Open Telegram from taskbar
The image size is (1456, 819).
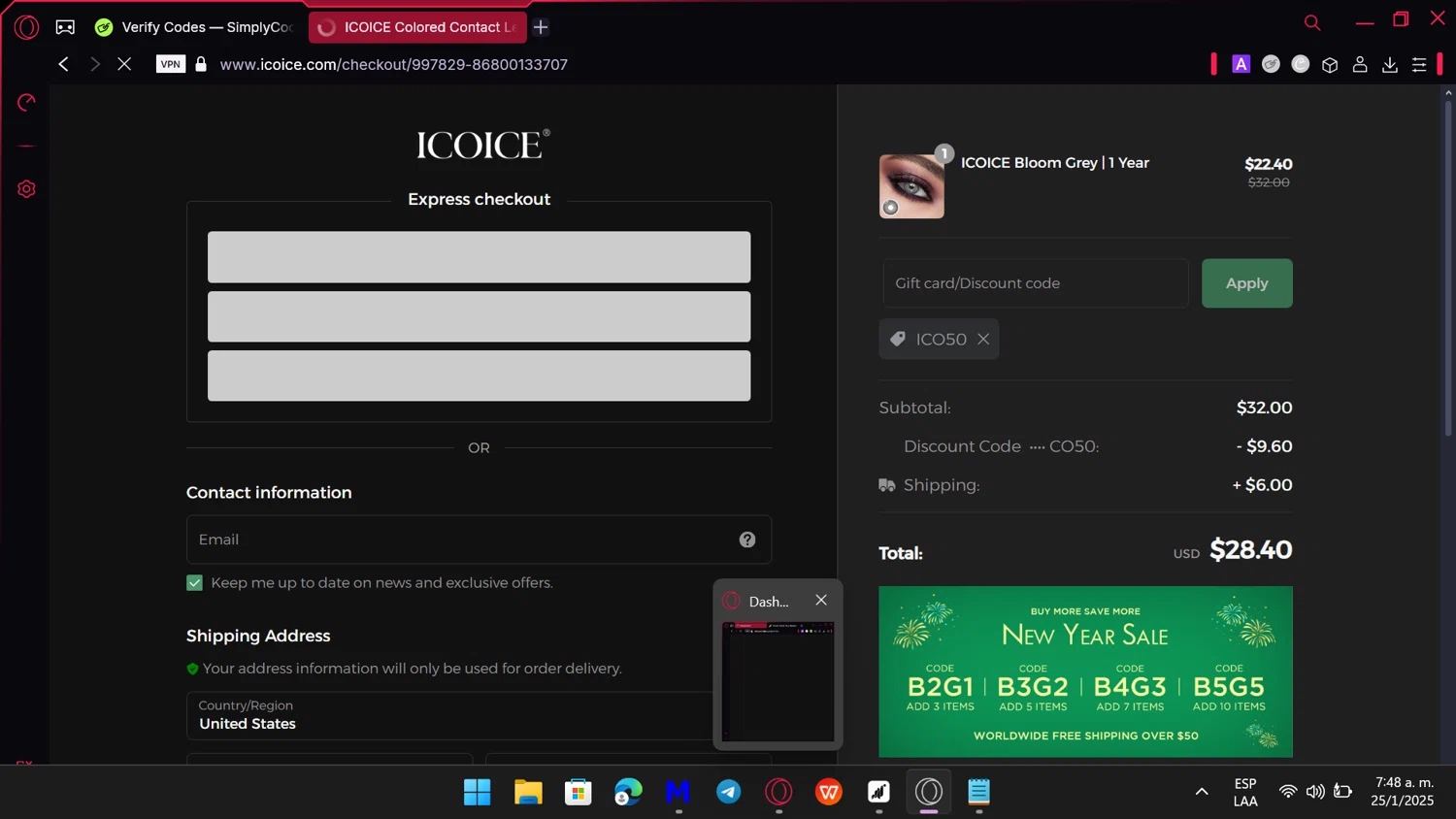click(x=729, y=792)
